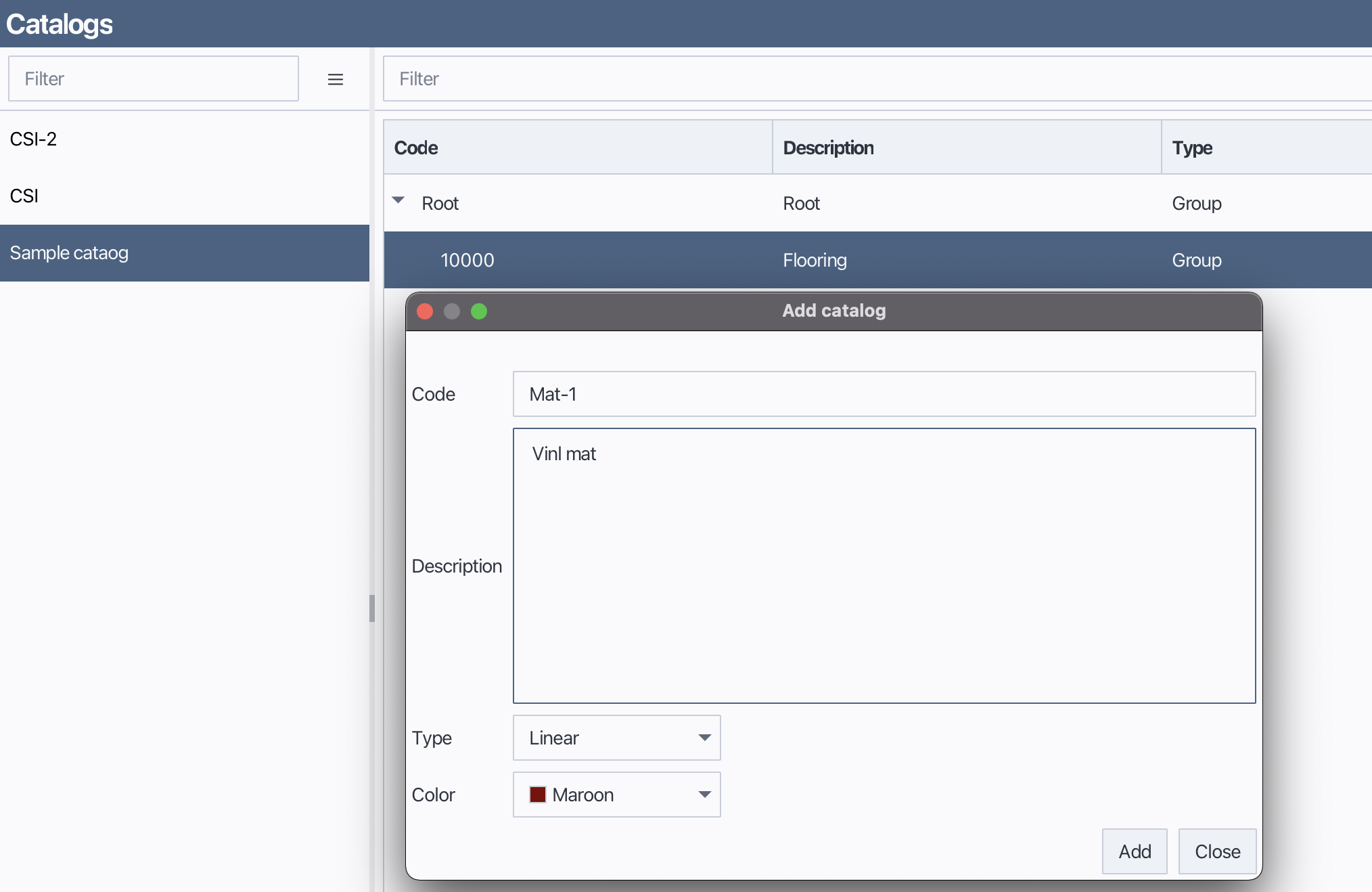
Task: Collapse the Root tree node
Action: click(398, 200)
